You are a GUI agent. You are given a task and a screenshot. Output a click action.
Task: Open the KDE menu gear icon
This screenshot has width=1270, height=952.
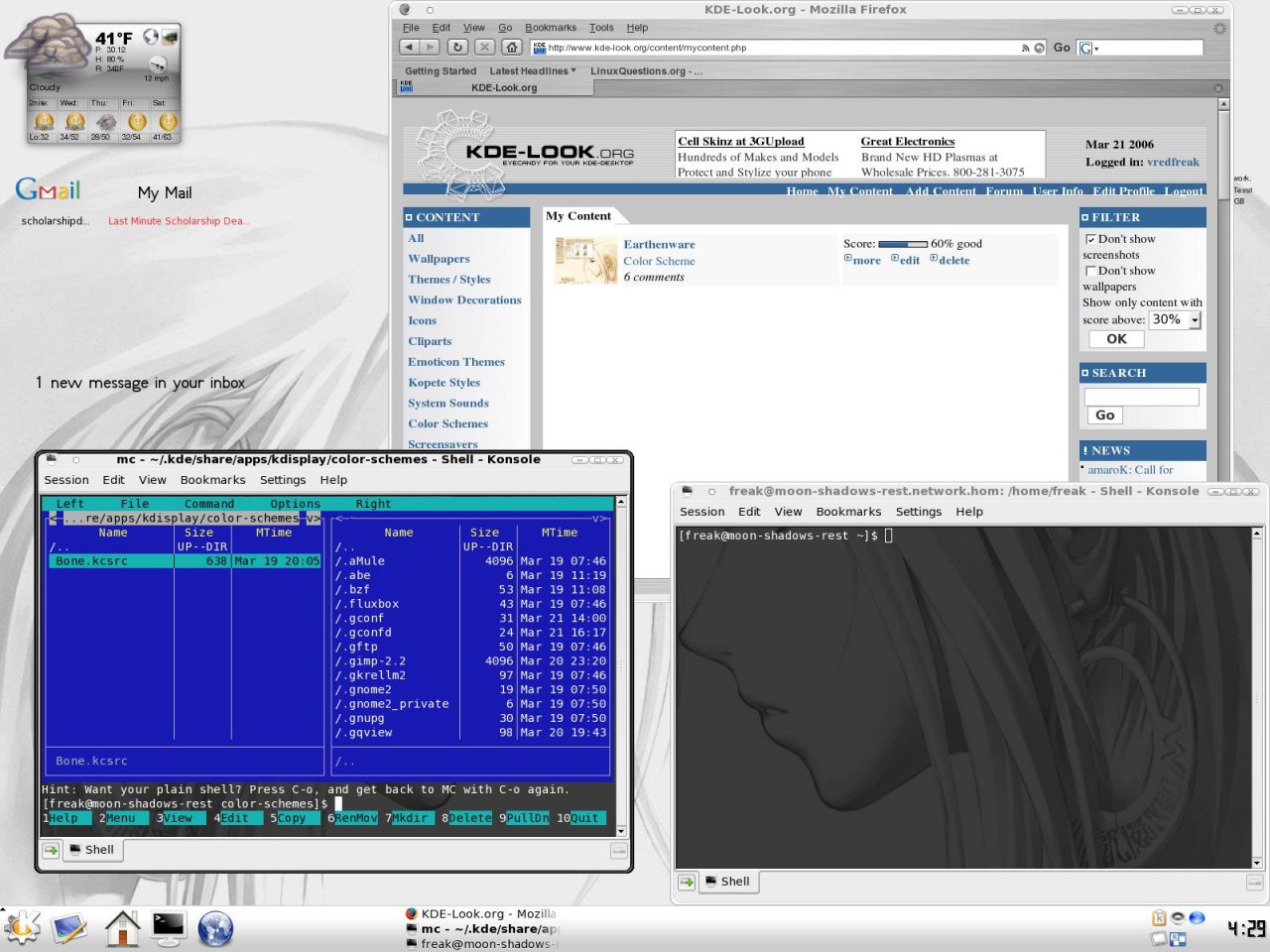[21, 928]
